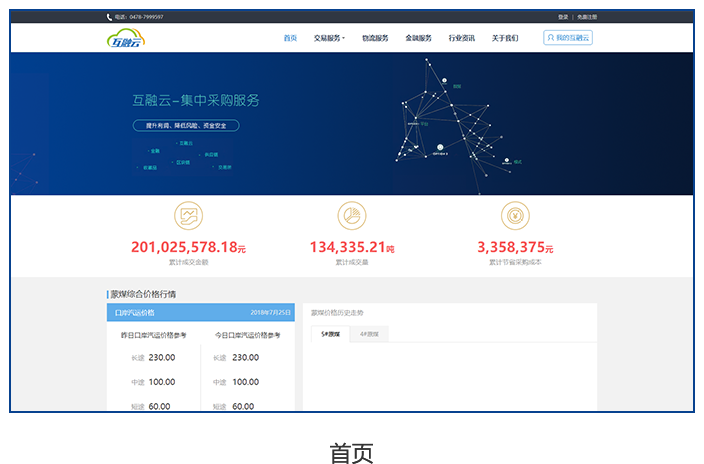Click the 我的互融云 button
This screenshot has height=464, width=704.
(x=568, y=38)
